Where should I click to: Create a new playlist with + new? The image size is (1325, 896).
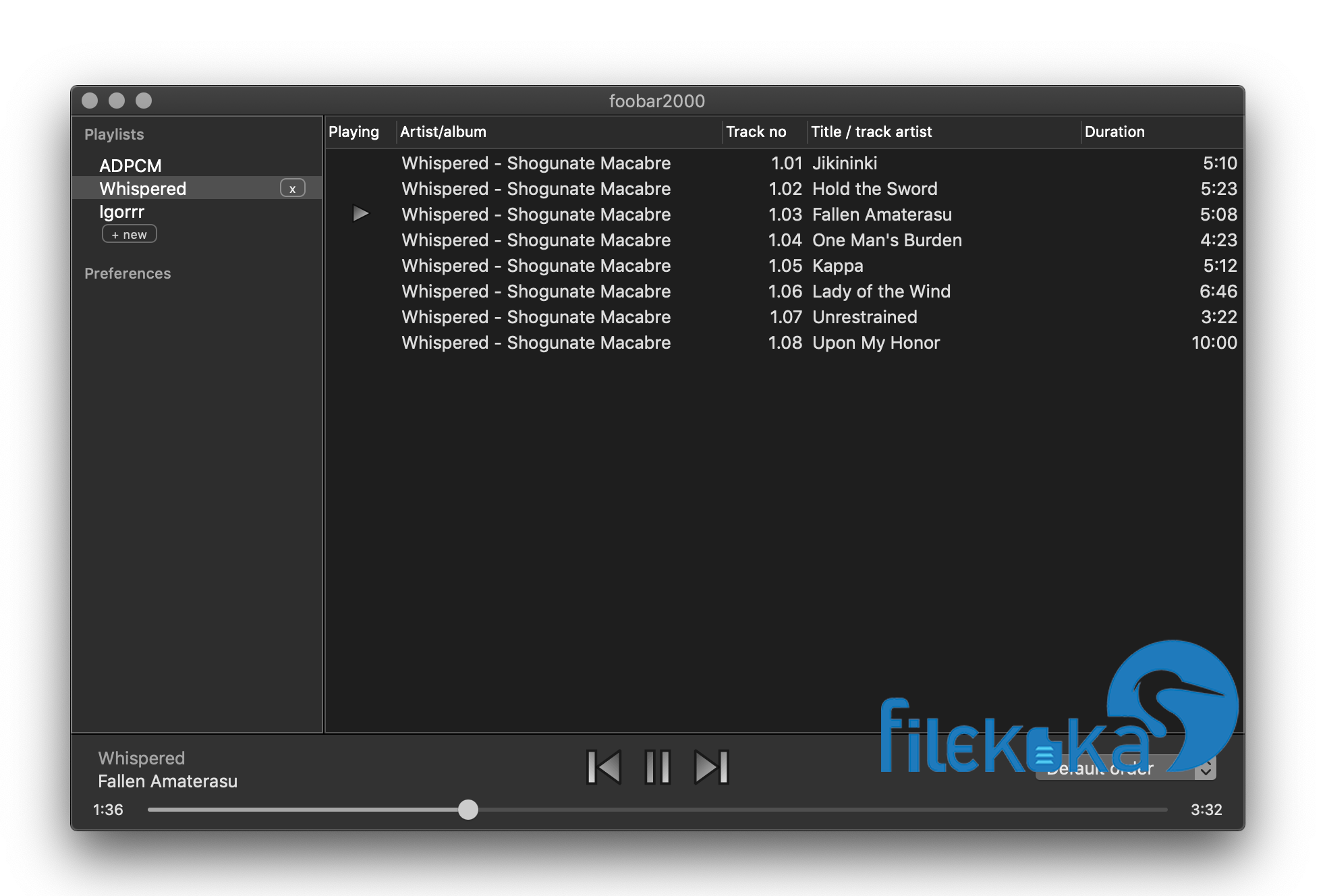[130, 234]
